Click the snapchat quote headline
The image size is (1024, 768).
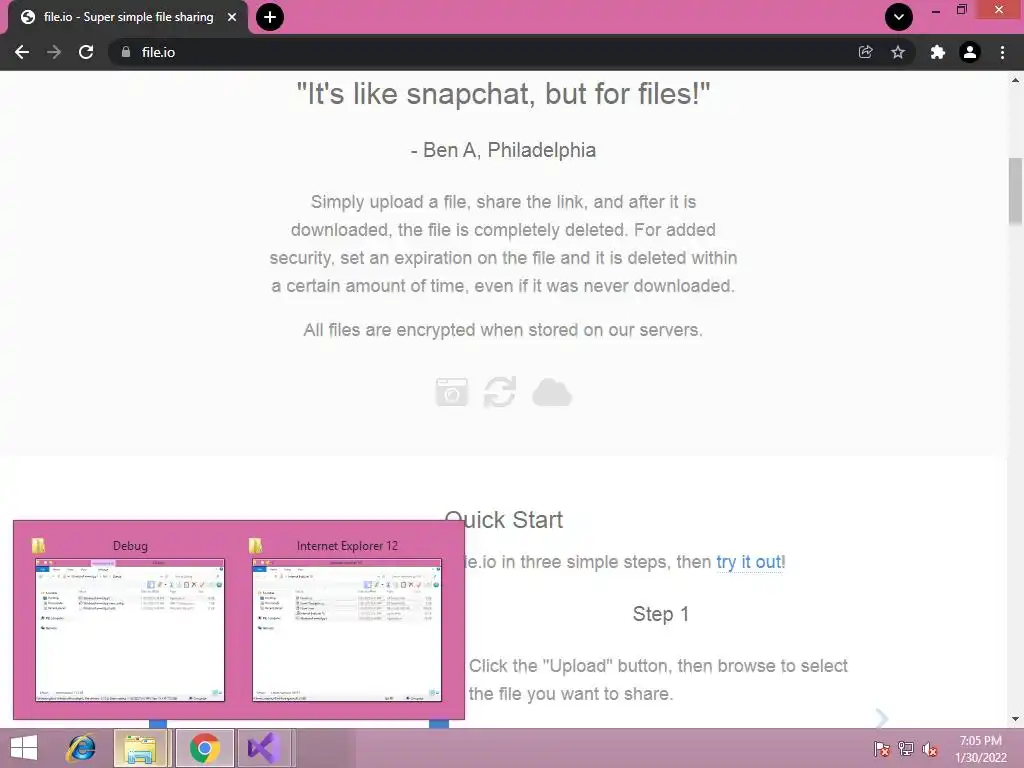pos(503,94)
